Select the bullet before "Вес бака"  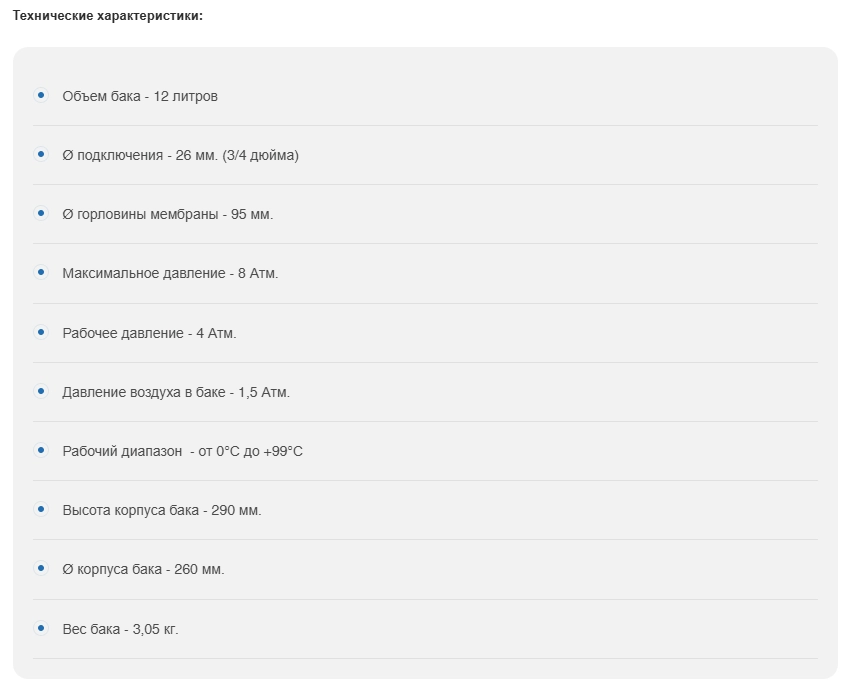[x=41, y=628]
